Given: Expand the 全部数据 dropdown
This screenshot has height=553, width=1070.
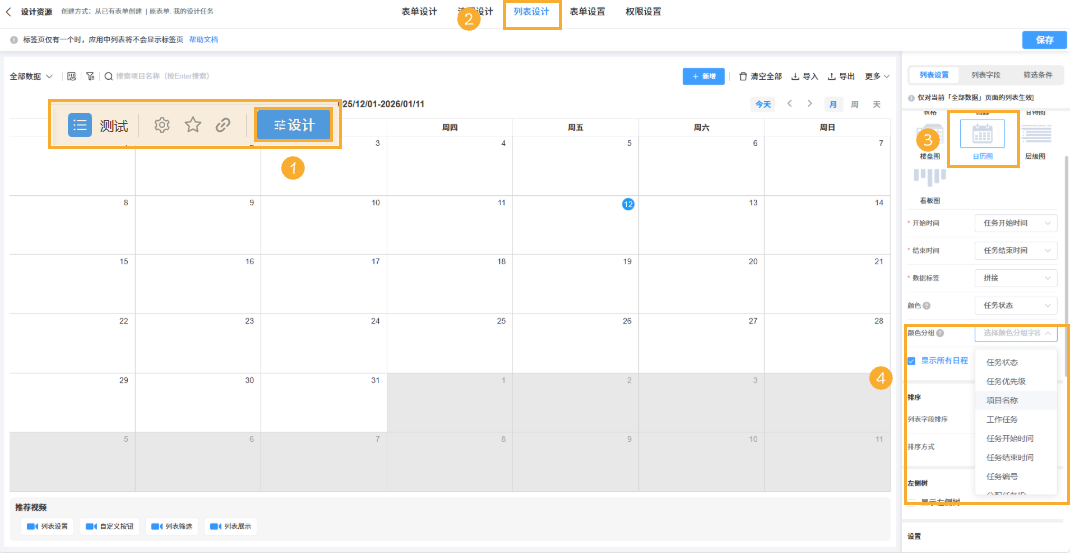Looking at the screenshot, I should (31, 76).
